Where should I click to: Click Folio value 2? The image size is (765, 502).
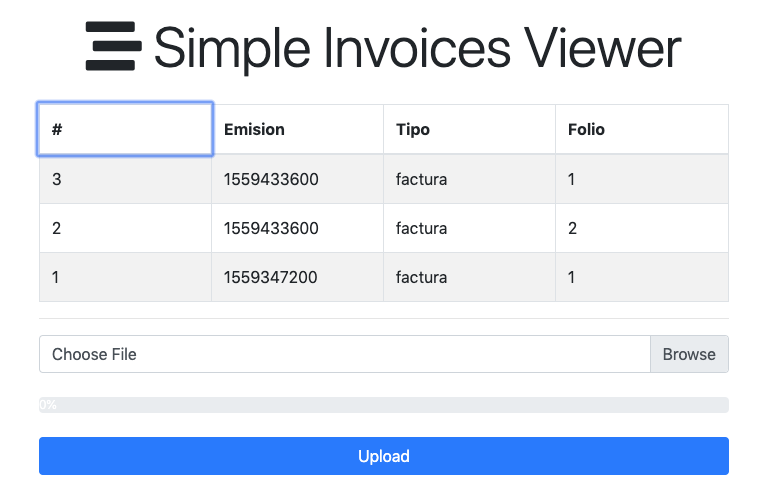(642, 228)
